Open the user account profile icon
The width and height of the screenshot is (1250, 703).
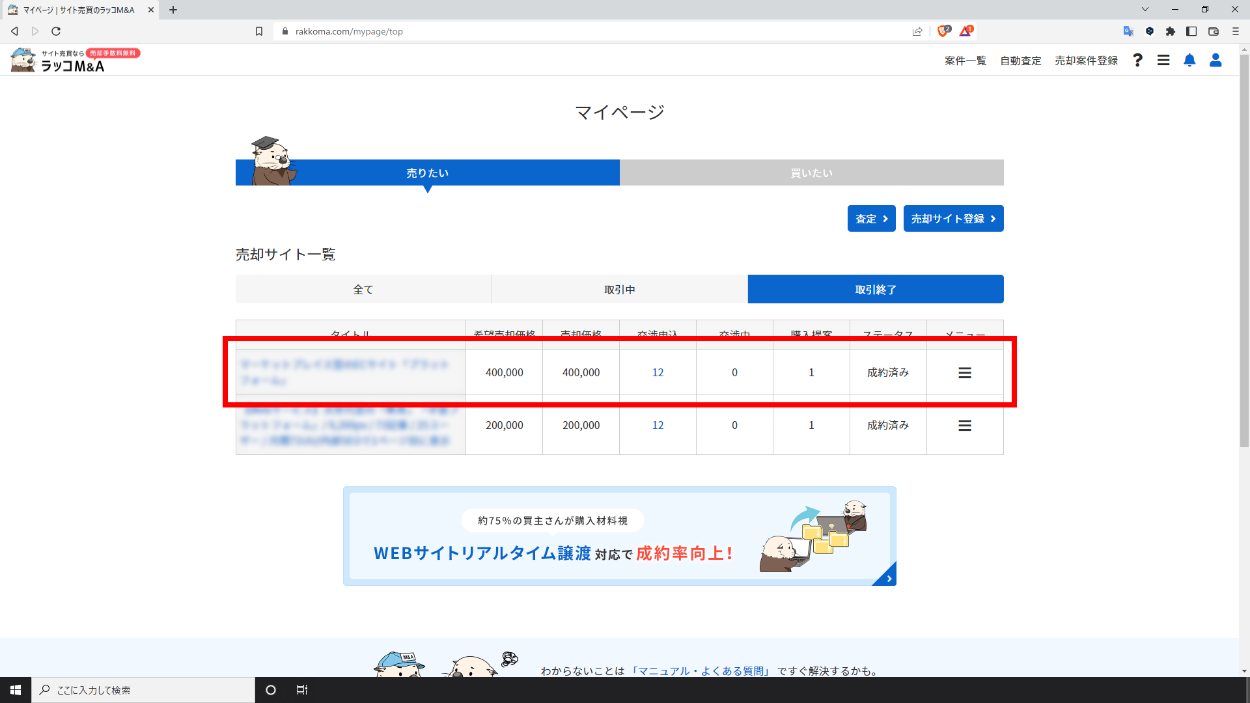pyautogui.click(x=1215, y=60)
